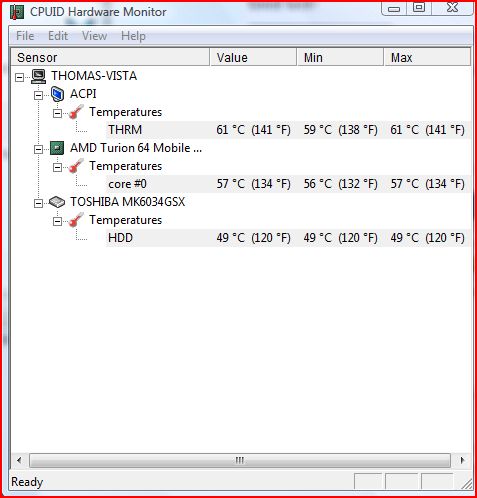Select the THOMAS-VISTA tree label
The width and height of the screenshot is (477, 498).
coord(94,76)
